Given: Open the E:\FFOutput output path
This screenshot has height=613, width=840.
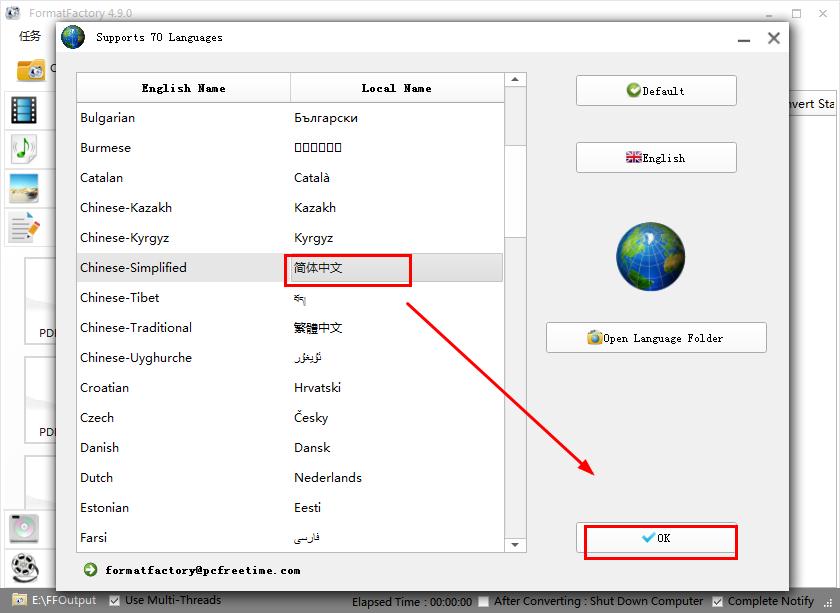Looking at the screenshot, I should [x=64, y=600].
